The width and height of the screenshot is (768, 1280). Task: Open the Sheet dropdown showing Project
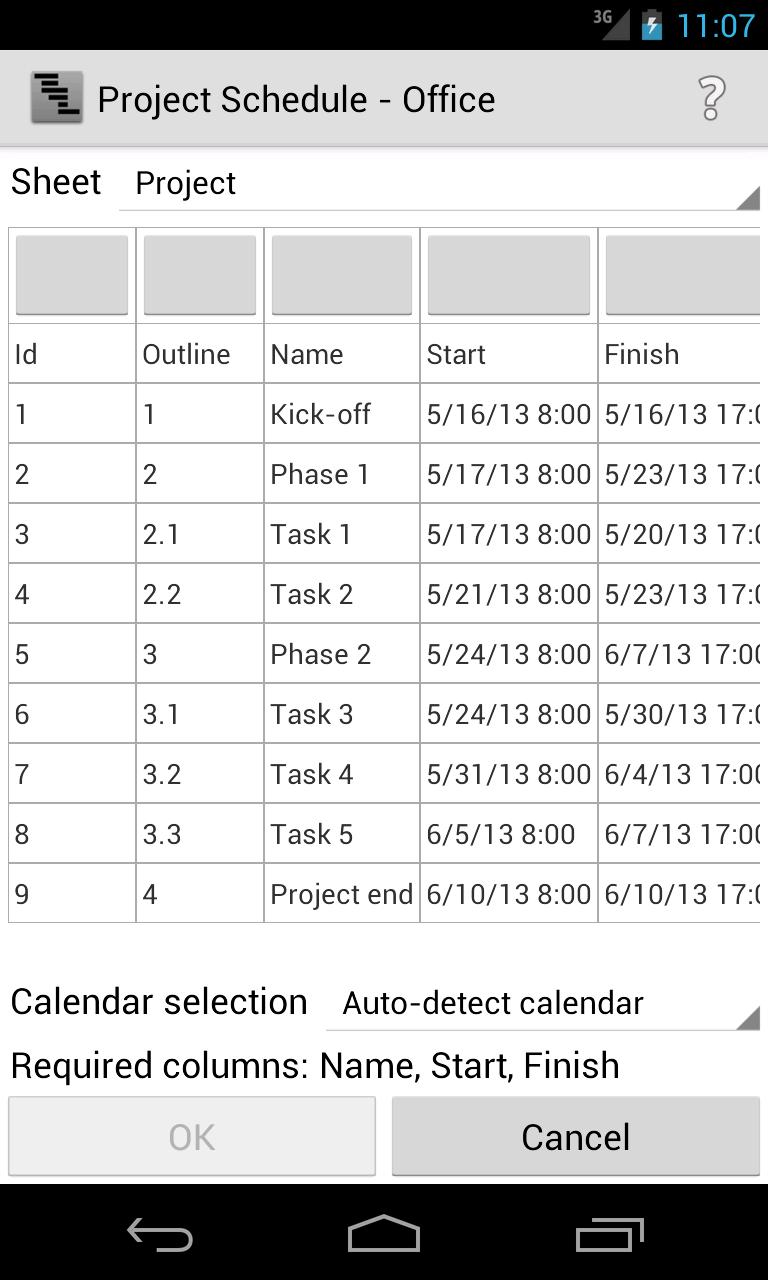coord(440,183)
